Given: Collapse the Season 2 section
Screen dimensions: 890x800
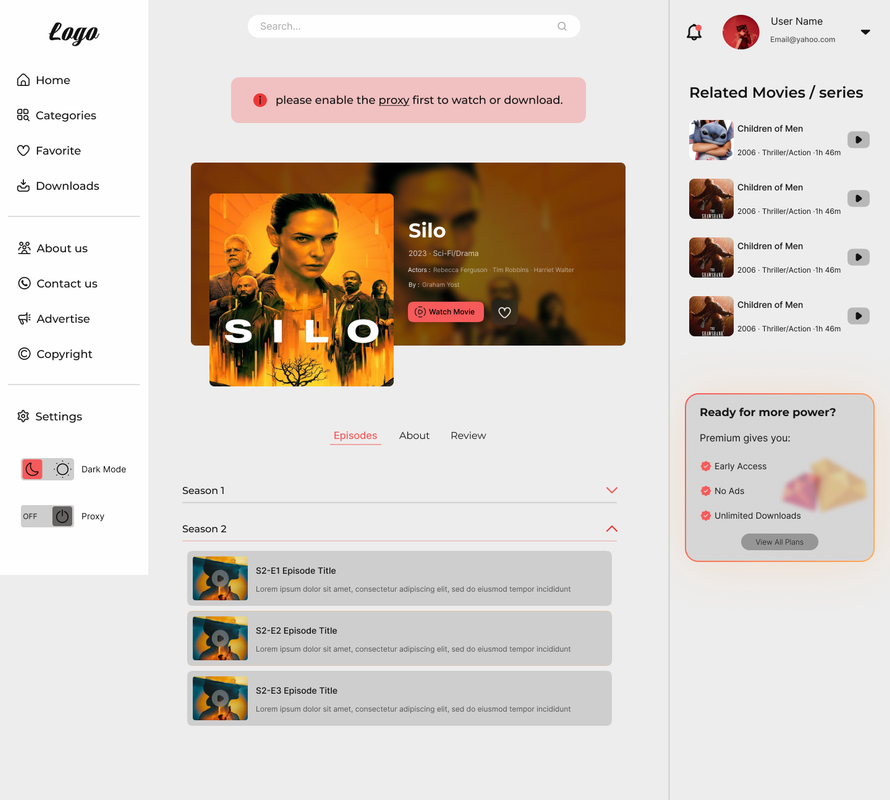Looking at the screenshot, I should 611,529.
